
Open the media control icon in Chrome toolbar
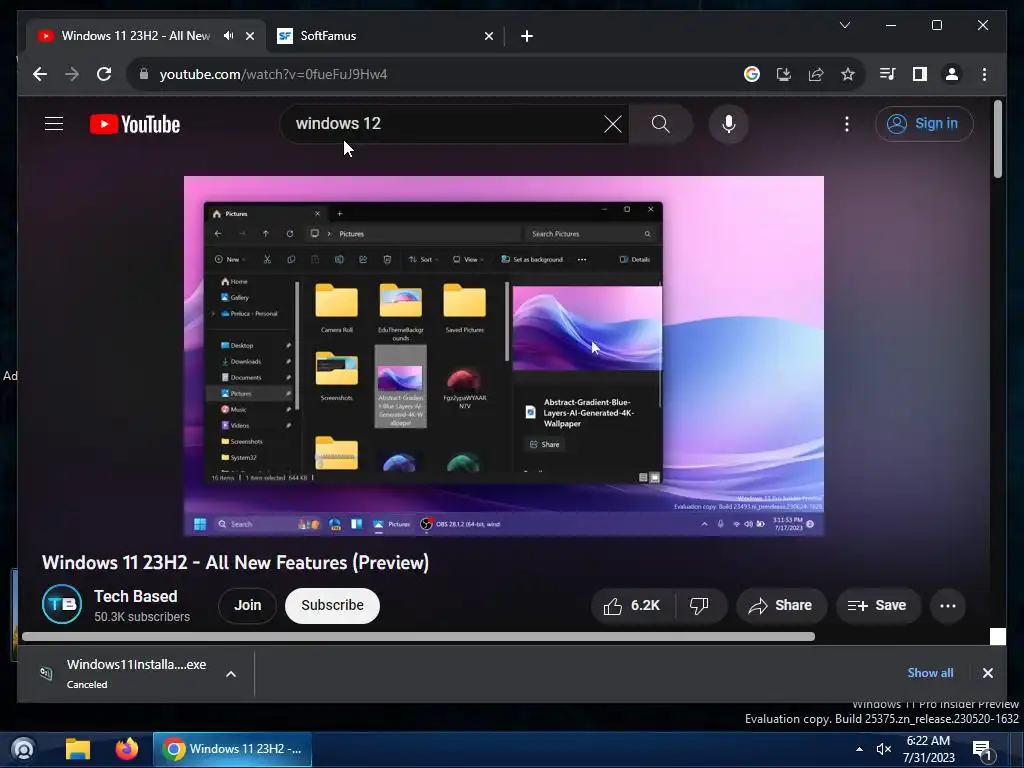point(888,74)
